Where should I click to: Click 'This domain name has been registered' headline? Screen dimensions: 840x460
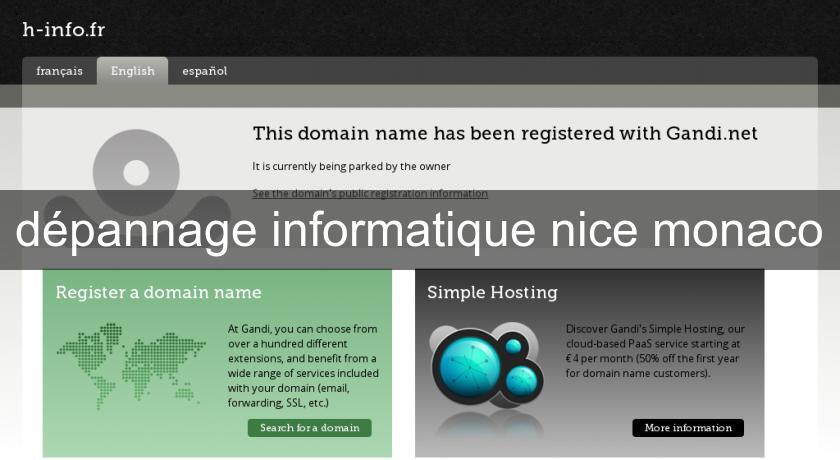coord(505,133)
